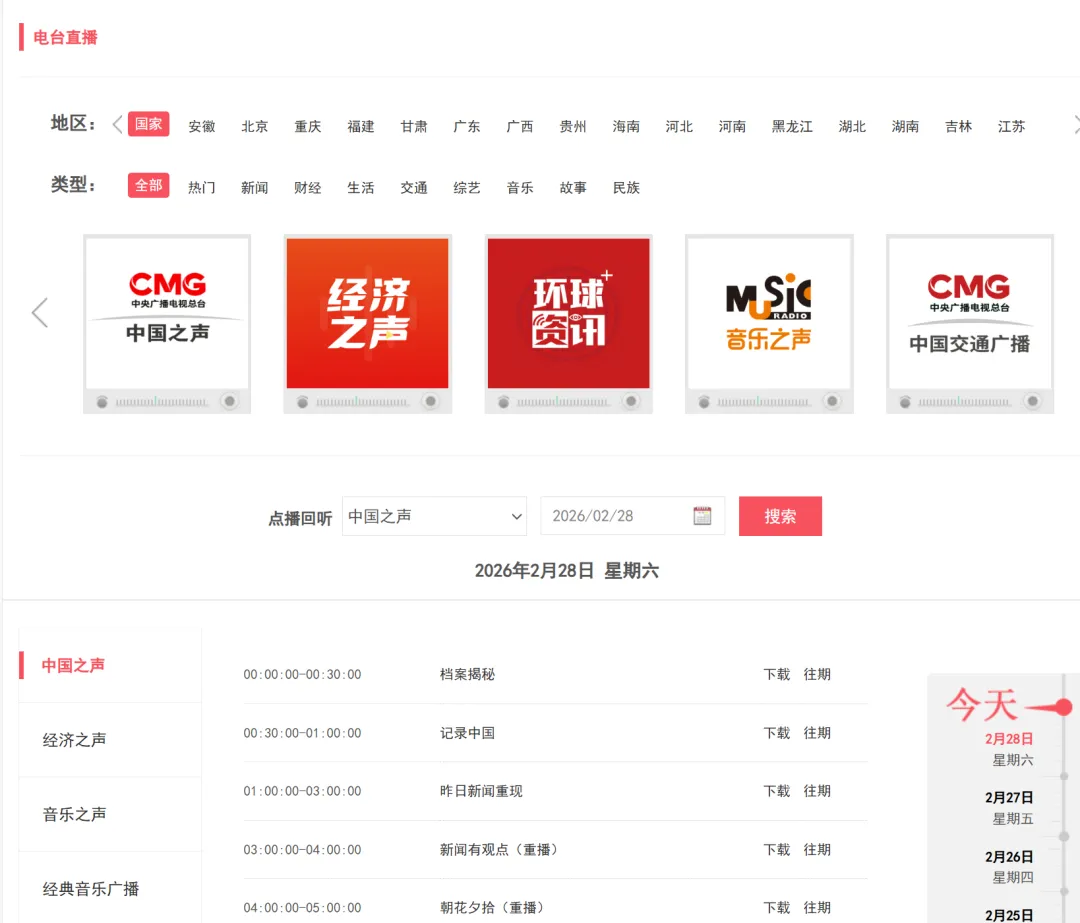Select the 河北 region filter
This screenshot has width=1080, height=923.
[x=679, y=126]
